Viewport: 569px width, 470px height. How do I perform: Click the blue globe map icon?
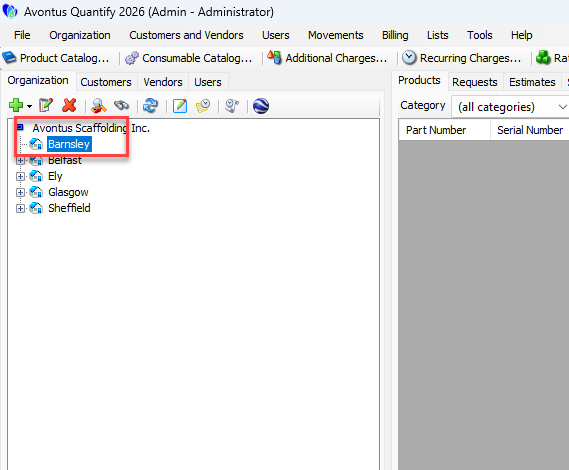pos(261,106)
